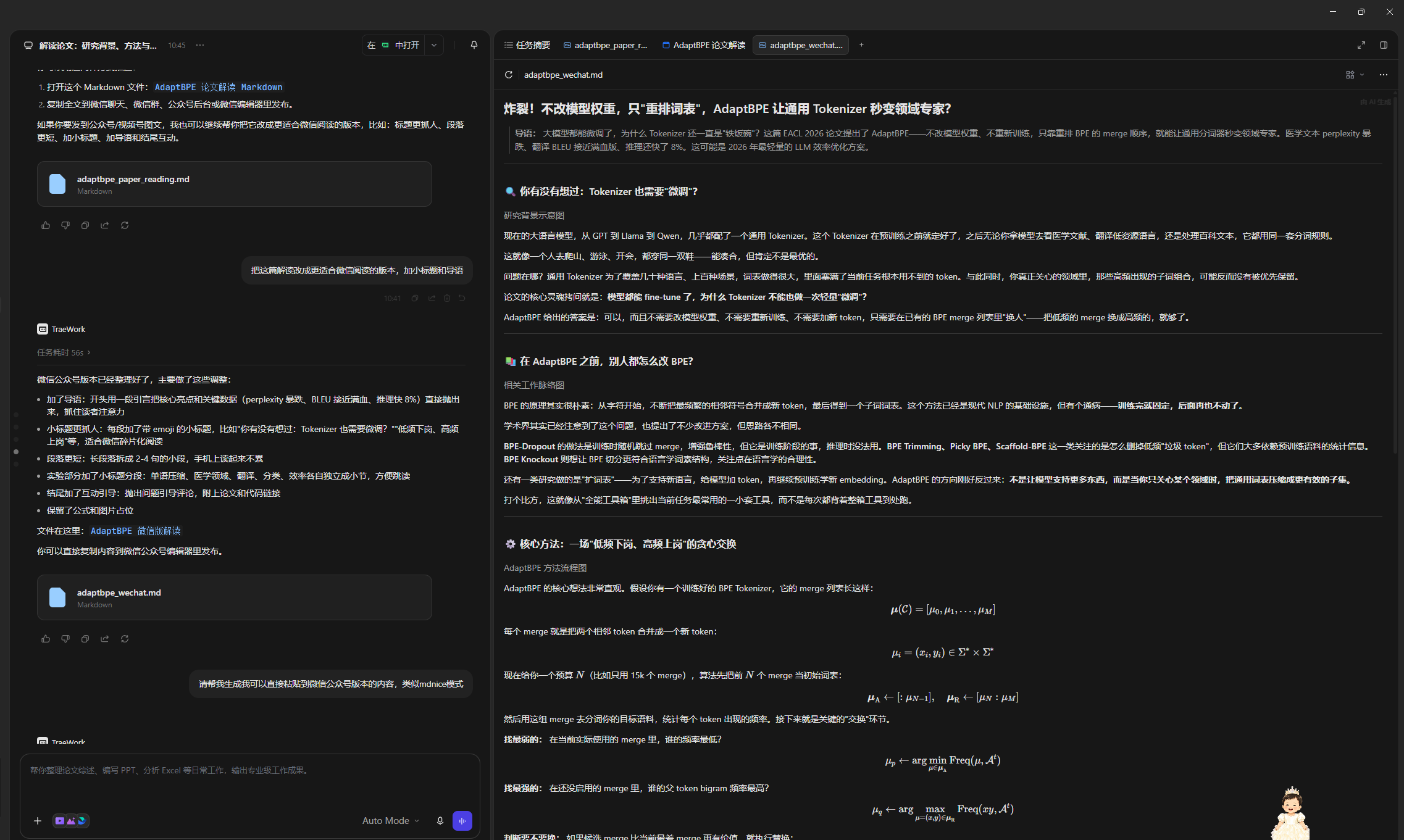The width and height of the screenshot is (1404, 840).
Task: Click the purple voice waveform button
Action: (x=462, y=821)
